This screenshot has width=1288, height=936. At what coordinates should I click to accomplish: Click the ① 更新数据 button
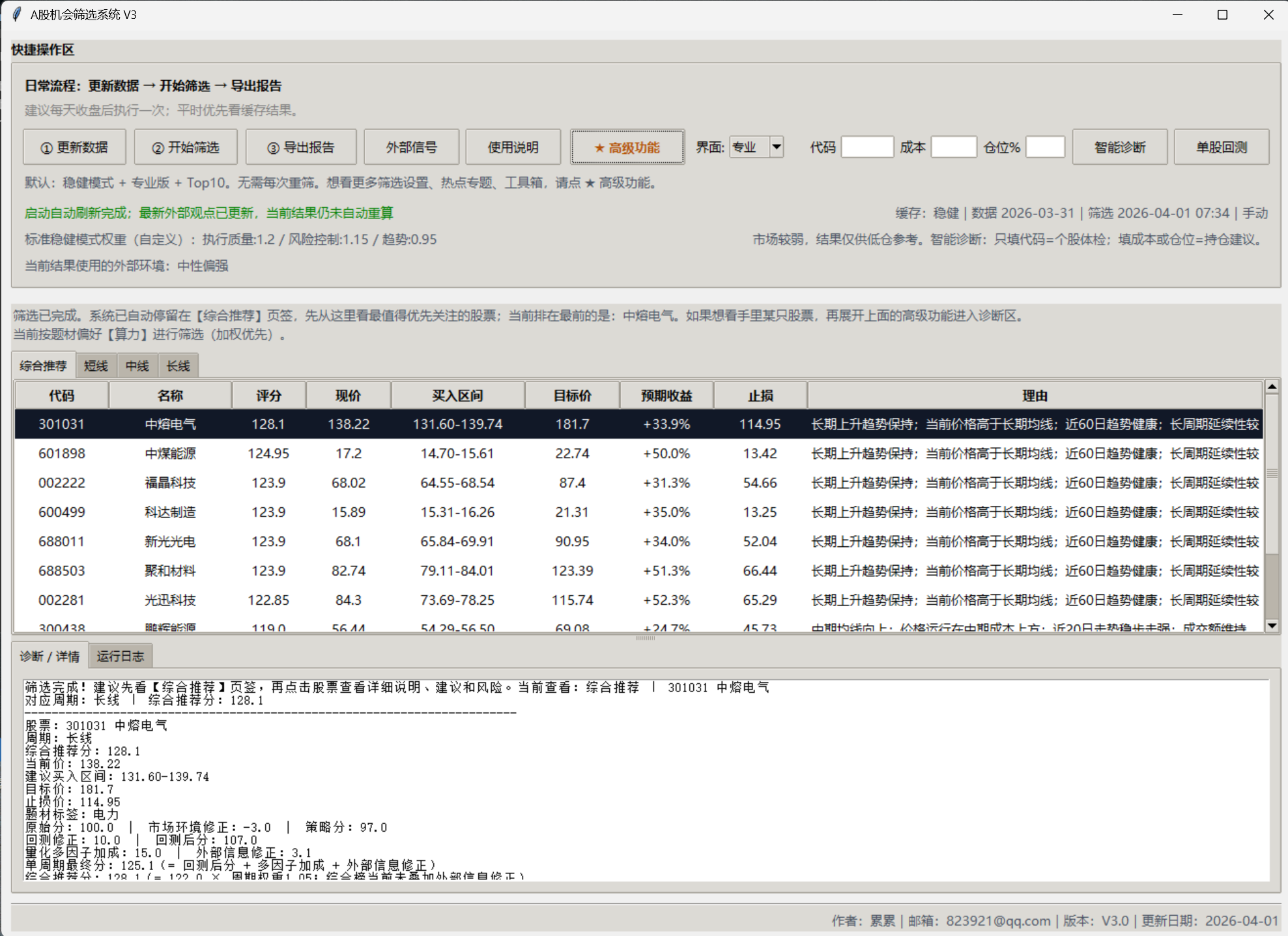pyautogui.click(x=74, y=147)
